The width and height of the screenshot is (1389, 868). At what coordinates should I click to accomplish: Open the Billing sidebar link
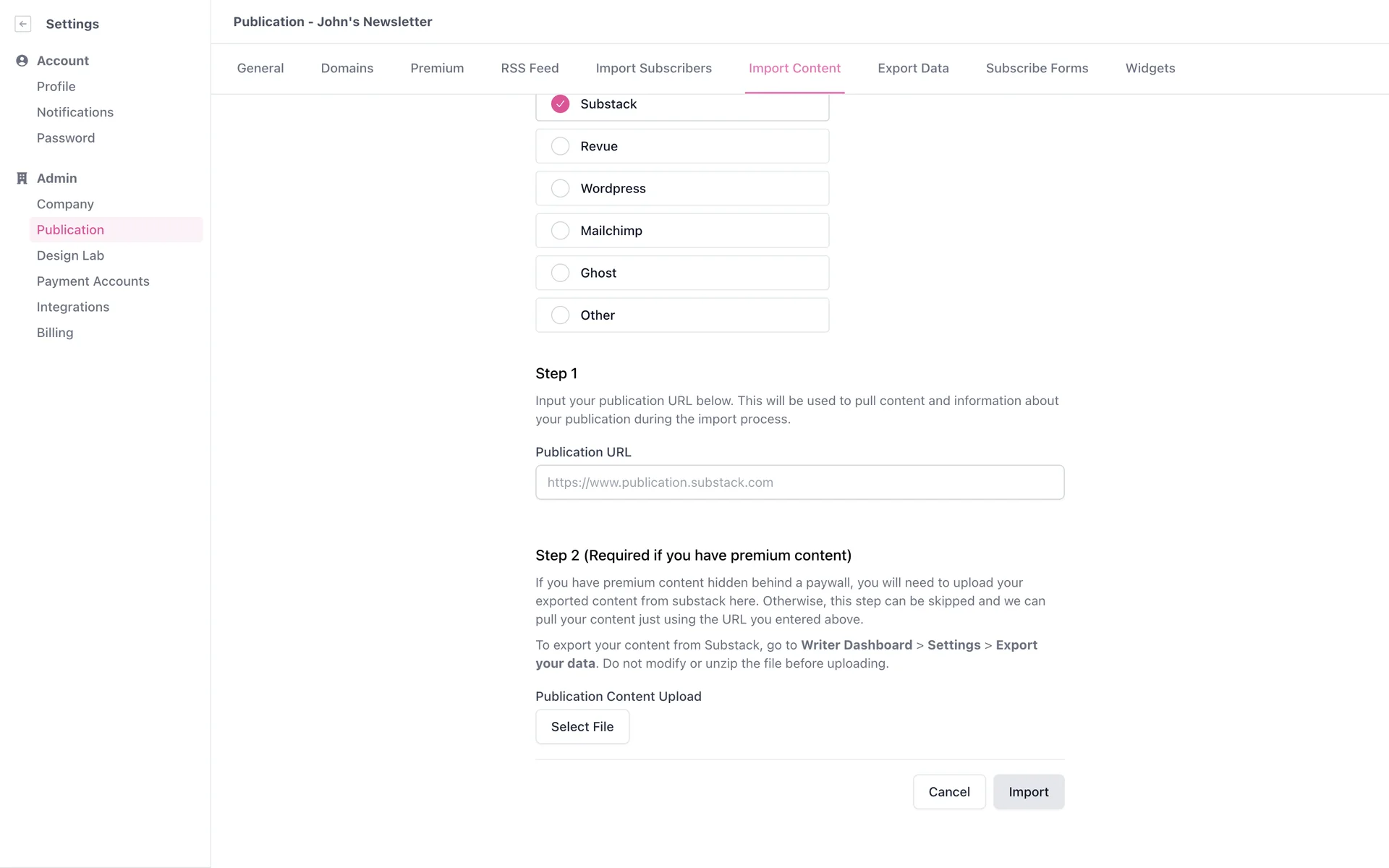pos(55,333)
